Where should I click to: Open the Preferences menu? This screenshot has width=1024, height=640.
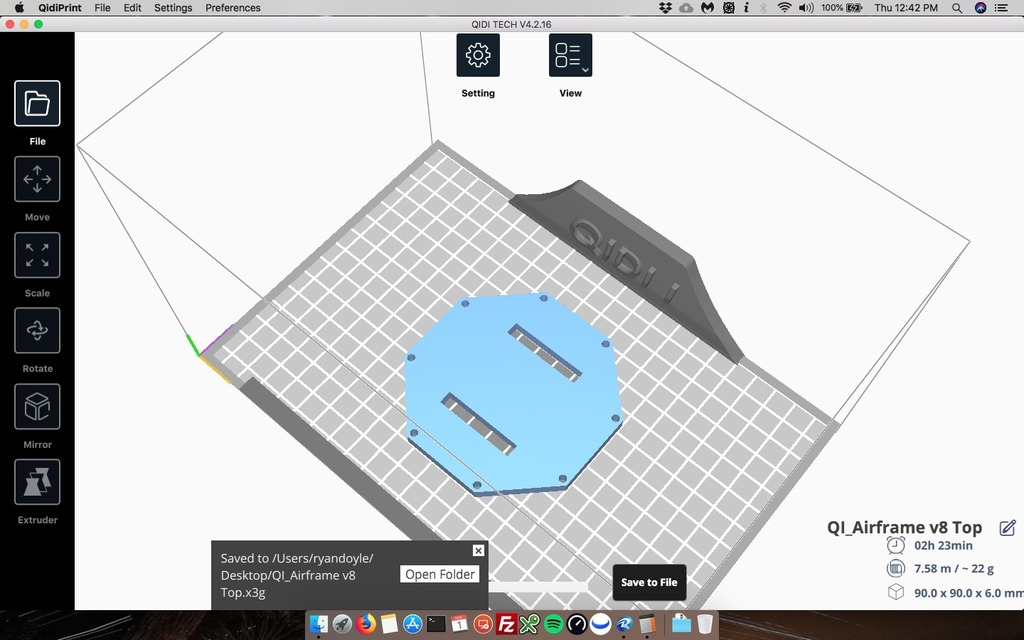tap(233, 8)
